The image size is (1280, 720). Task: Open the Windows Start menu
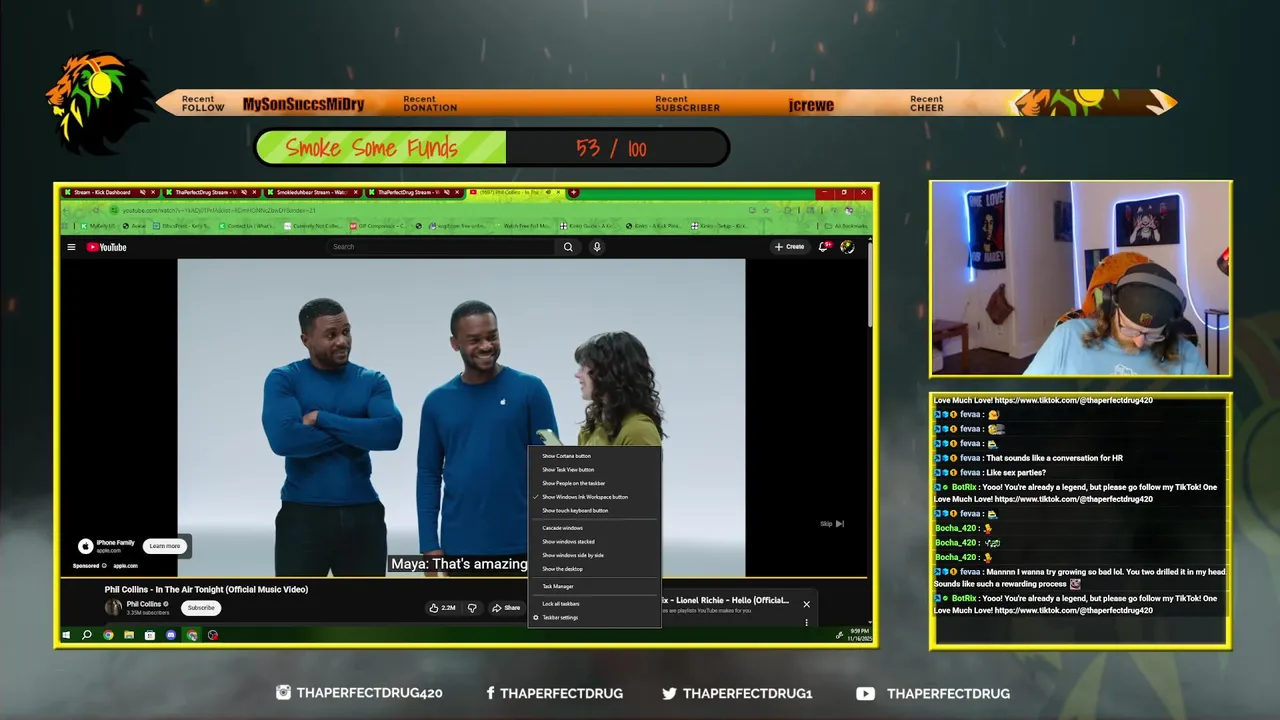[x=67, y=635]
